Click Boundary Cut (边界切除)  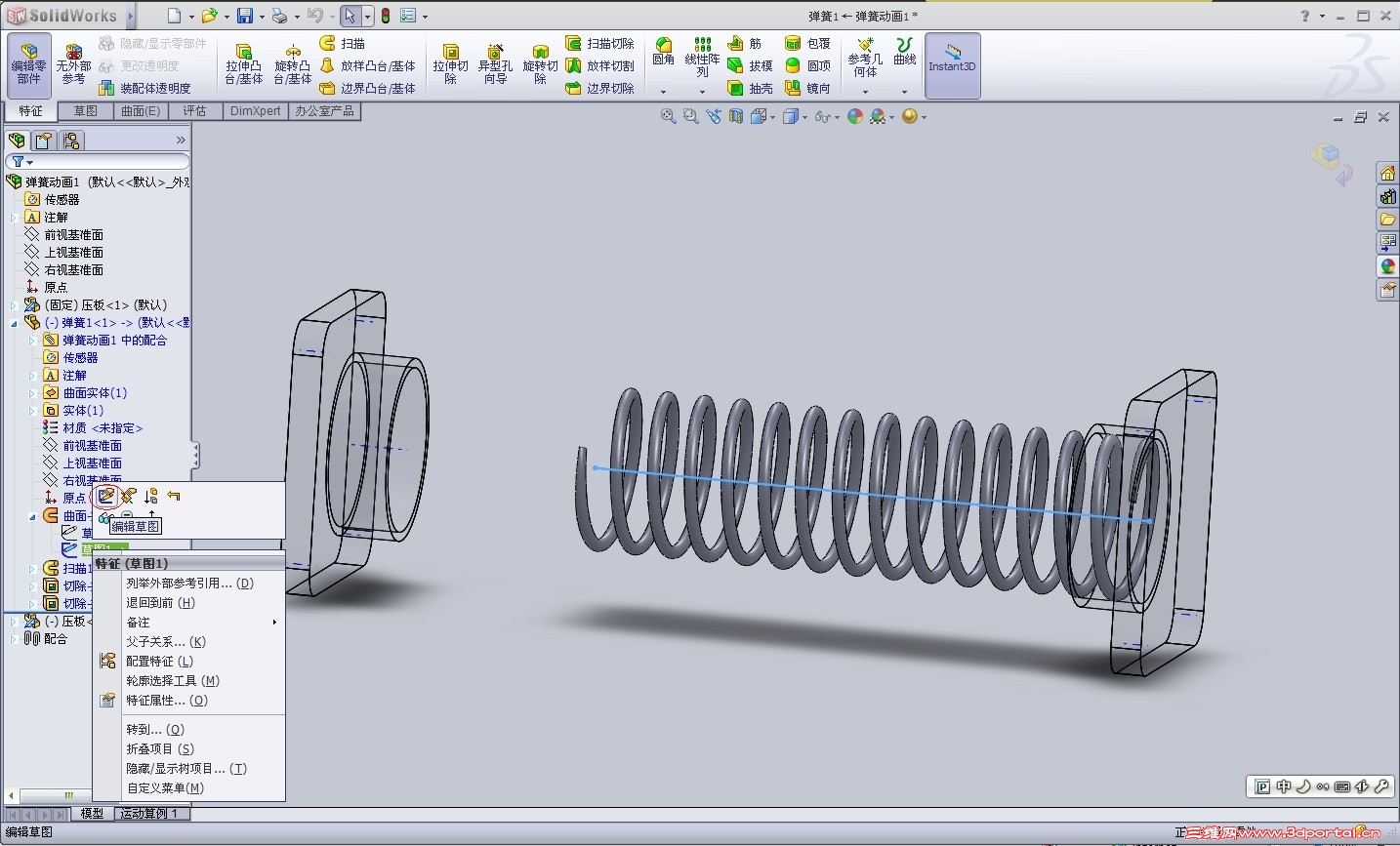(x=599, y=88)
